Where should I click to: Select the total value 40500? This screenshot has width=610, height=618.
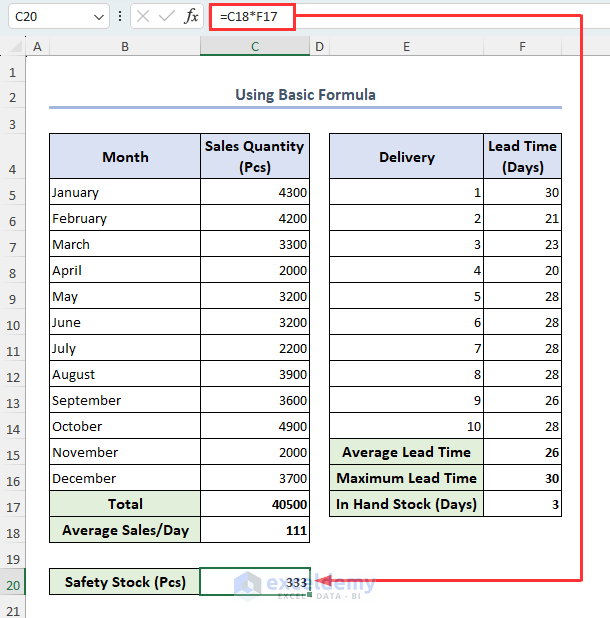255,504
